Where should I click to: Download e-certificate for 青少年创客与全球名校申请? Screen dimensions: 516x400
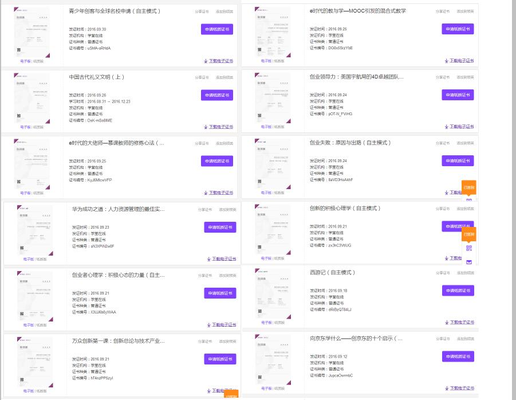pyautogui.click(x=221, y=61)
